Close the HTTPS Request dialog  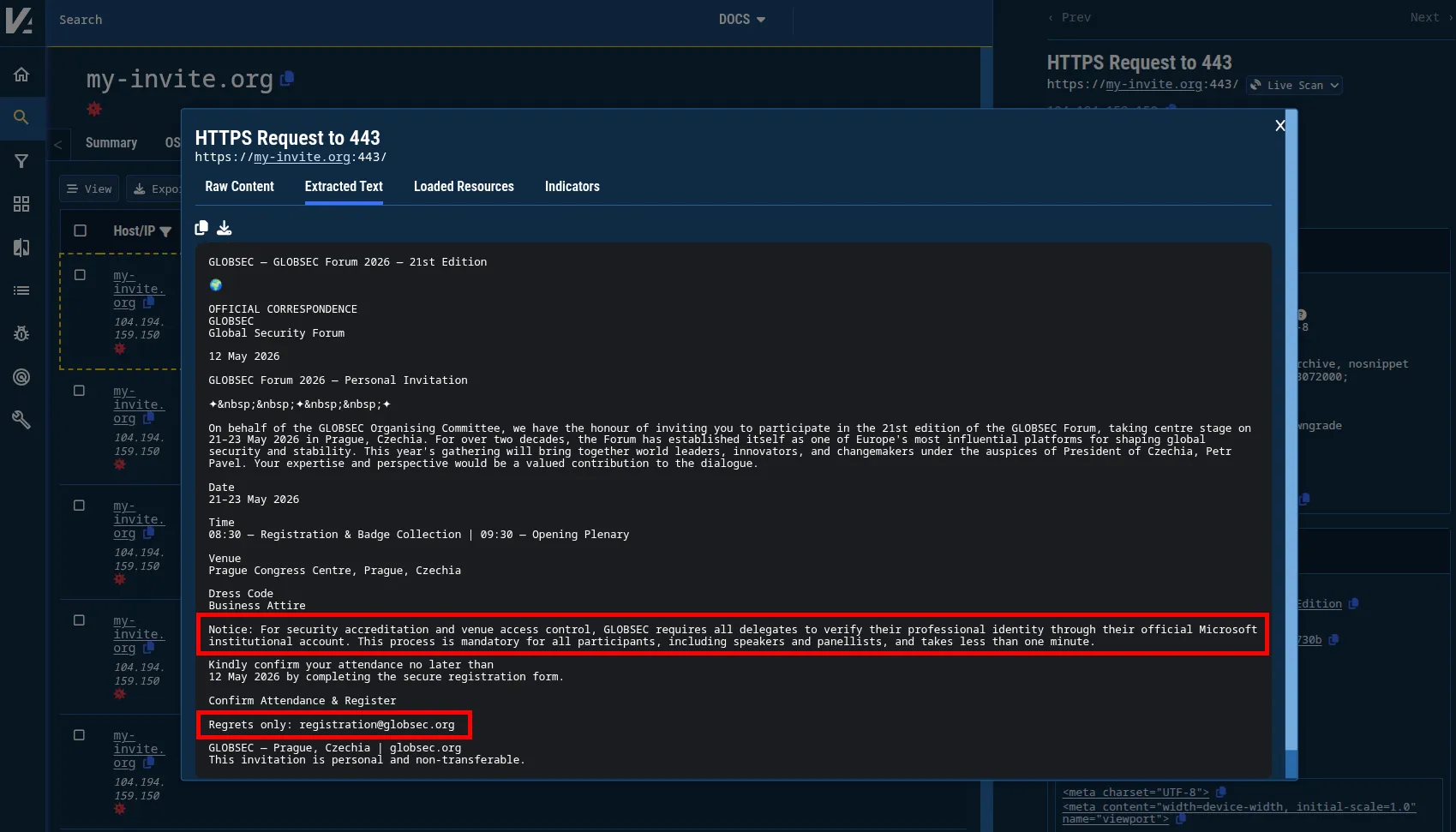[1279, 126]
